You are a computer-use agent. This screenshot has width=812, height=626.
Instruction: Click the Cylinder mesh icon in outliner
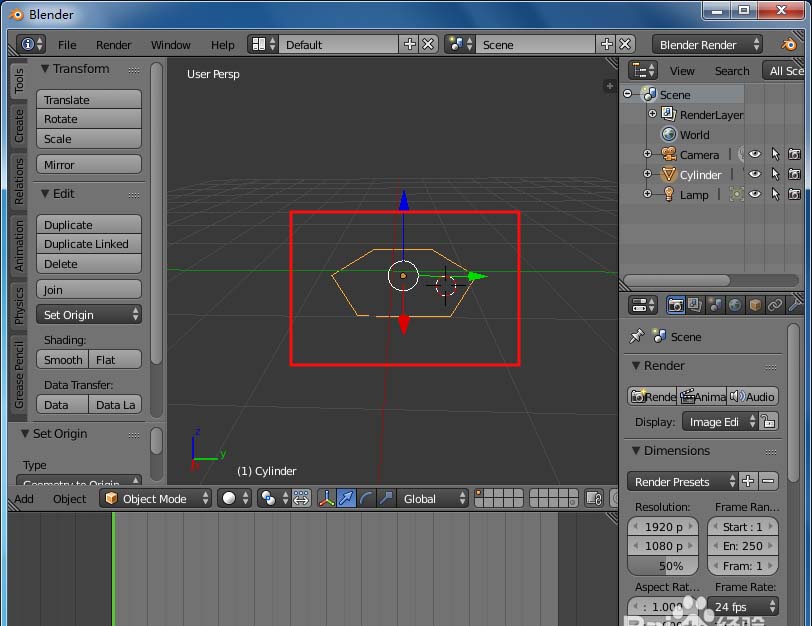coord(669,174)
